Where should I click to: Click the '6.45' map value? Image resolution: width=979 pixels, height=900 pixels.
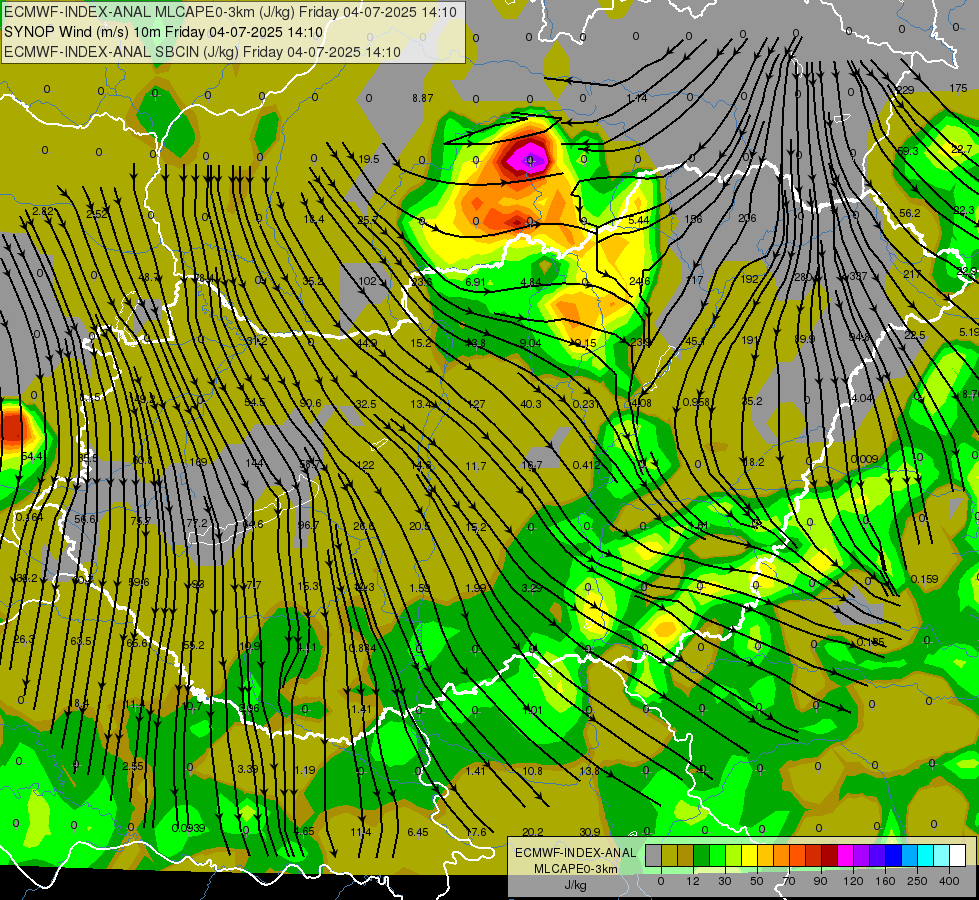(418, 832)
